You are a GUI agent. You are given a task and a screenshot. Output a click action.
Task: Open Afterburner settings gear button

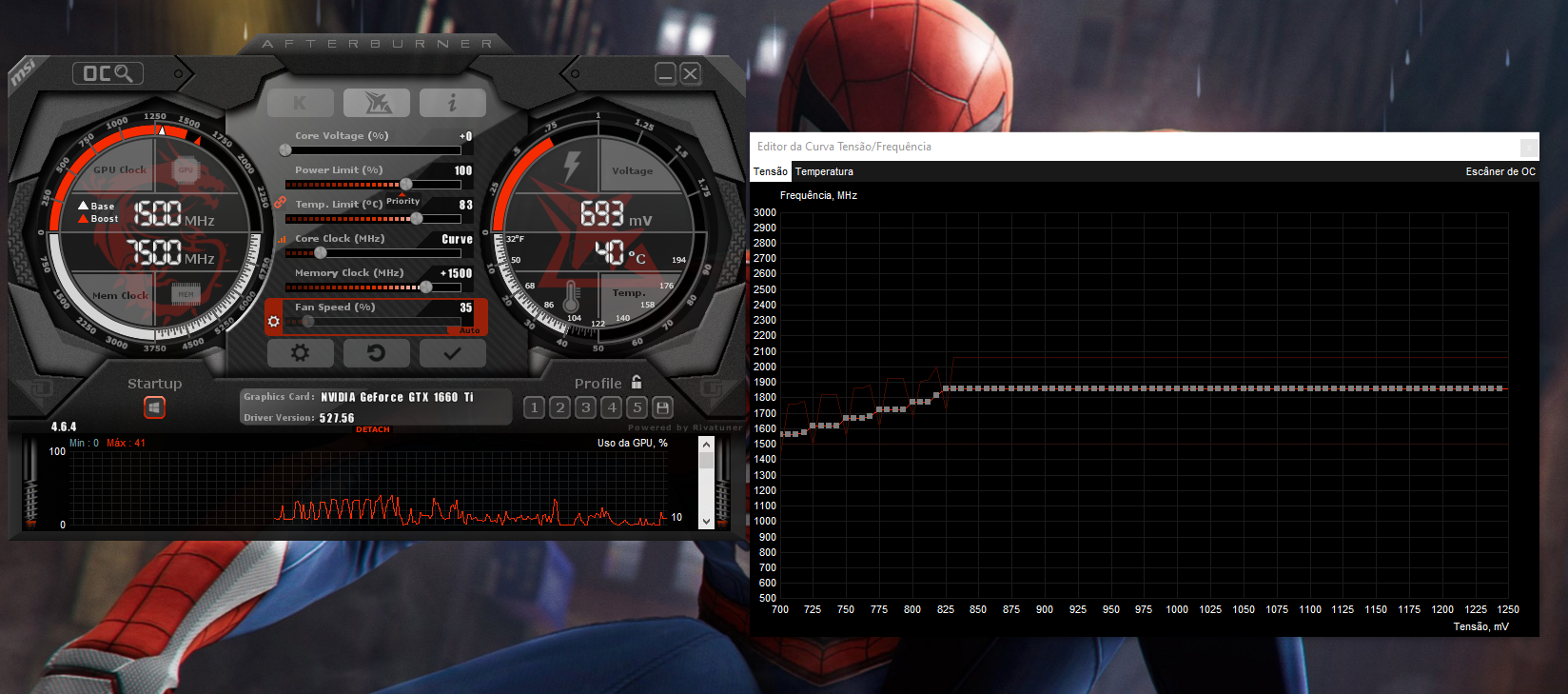tap(301, 353)
